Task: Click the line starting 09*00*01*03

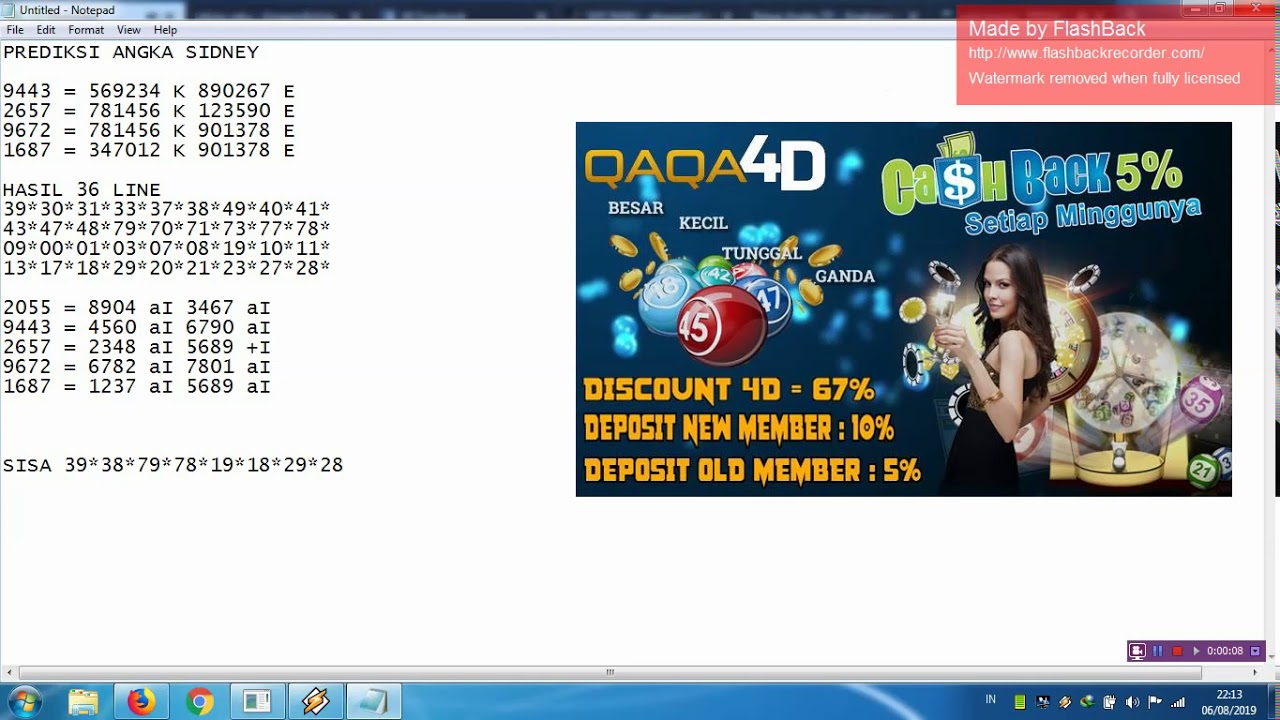Action: (167, 248)
